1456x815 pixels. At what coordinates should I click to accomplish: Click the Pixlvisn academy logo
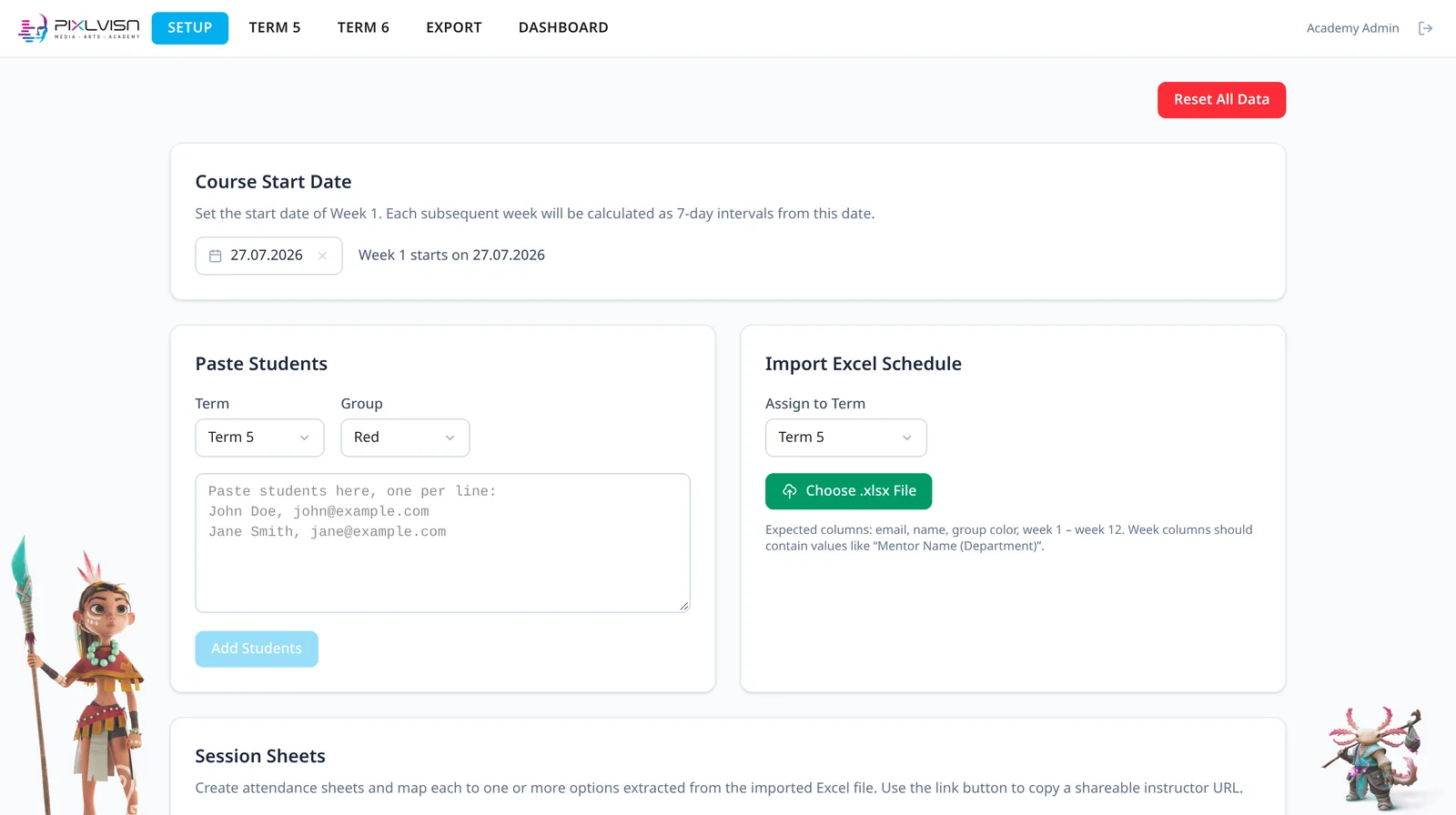tap(79, 28)
